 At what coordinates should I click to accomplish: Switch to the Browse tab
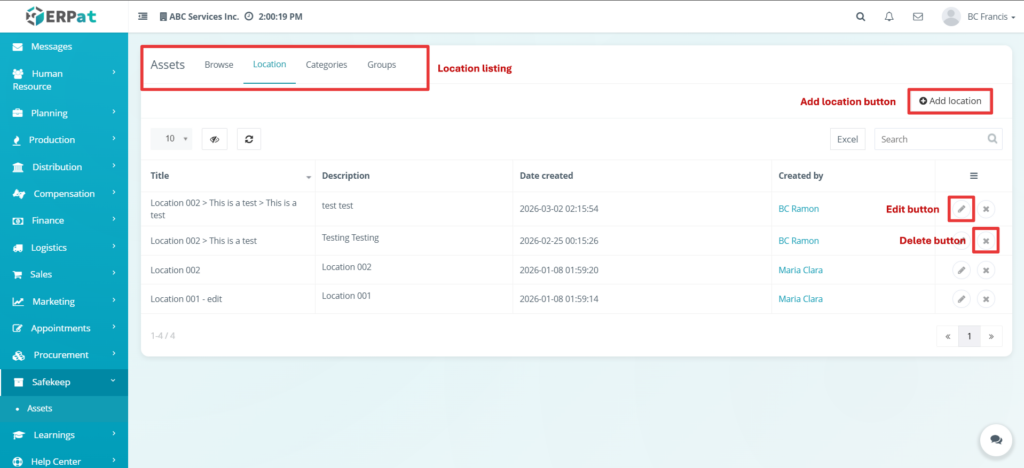(x=219, y=65)
